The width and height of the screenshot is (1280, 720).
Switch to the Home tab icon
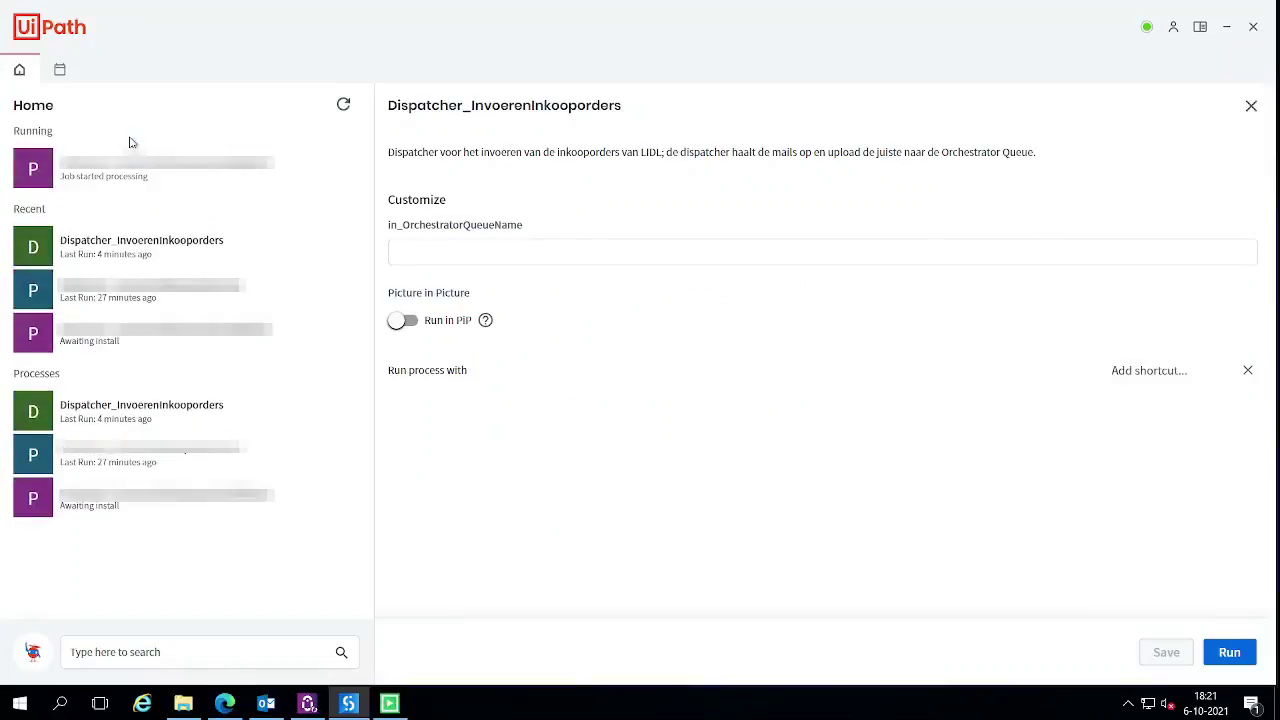click(19, 70)
